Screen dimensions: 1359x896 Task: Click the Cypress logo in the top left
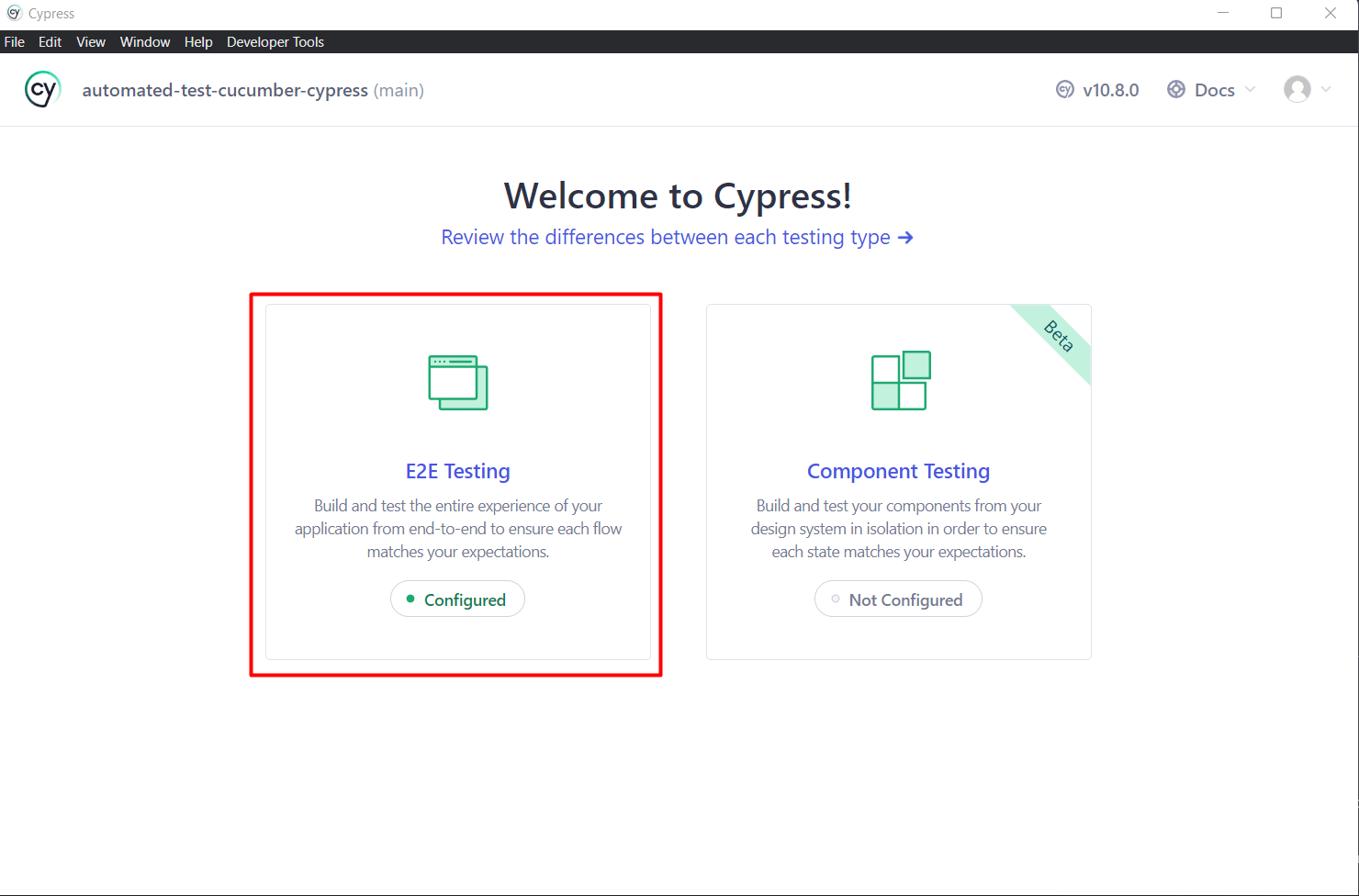[42, 89]
